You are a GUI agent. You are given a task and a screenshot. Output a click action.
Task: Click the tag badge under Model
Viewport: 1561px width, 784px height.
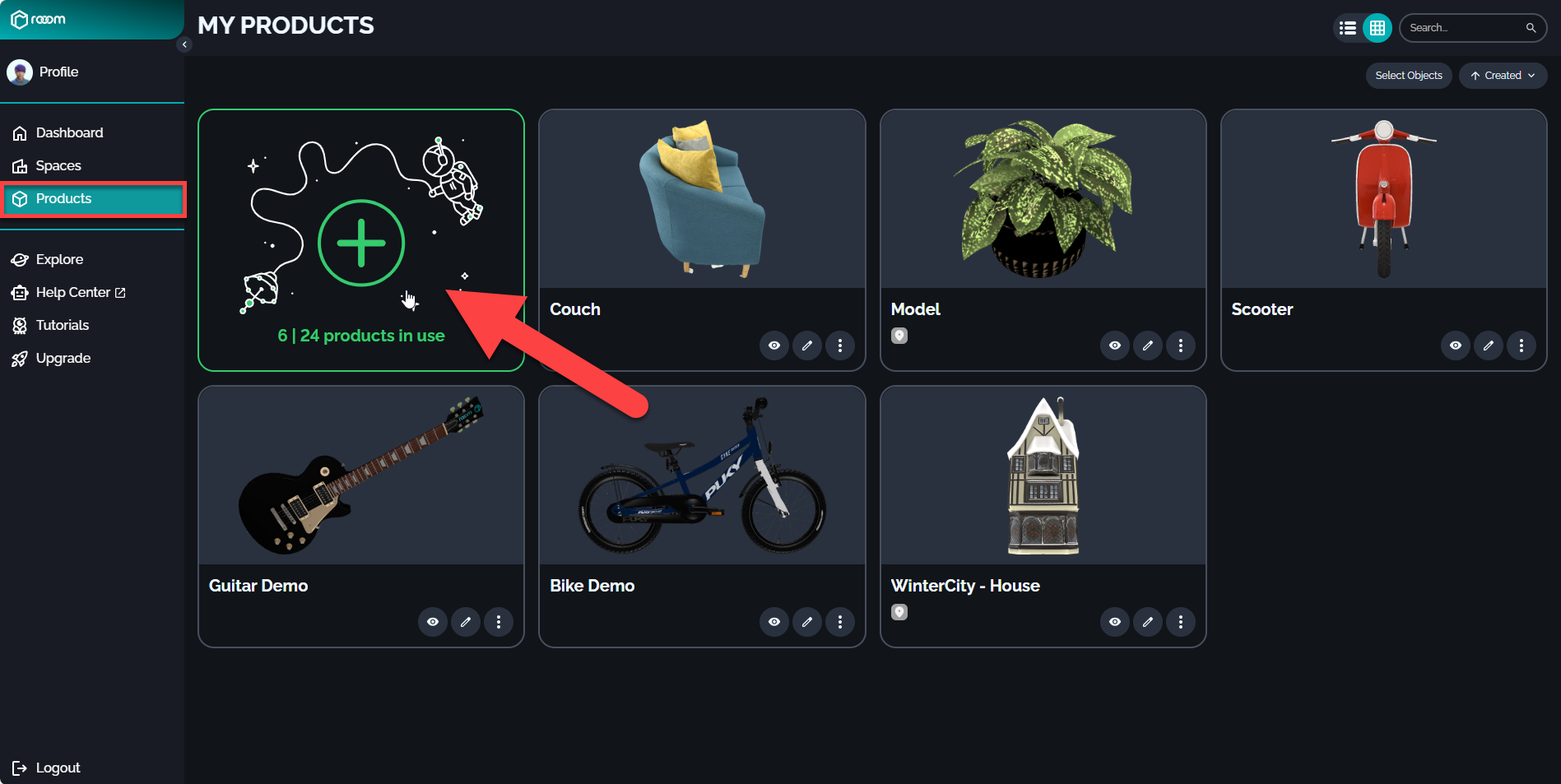click(899, 336)
